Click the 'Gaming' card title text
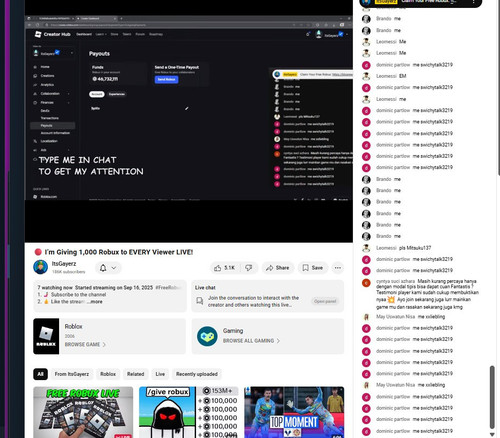Viewport: 500px width, 438px height. point(233,331)
